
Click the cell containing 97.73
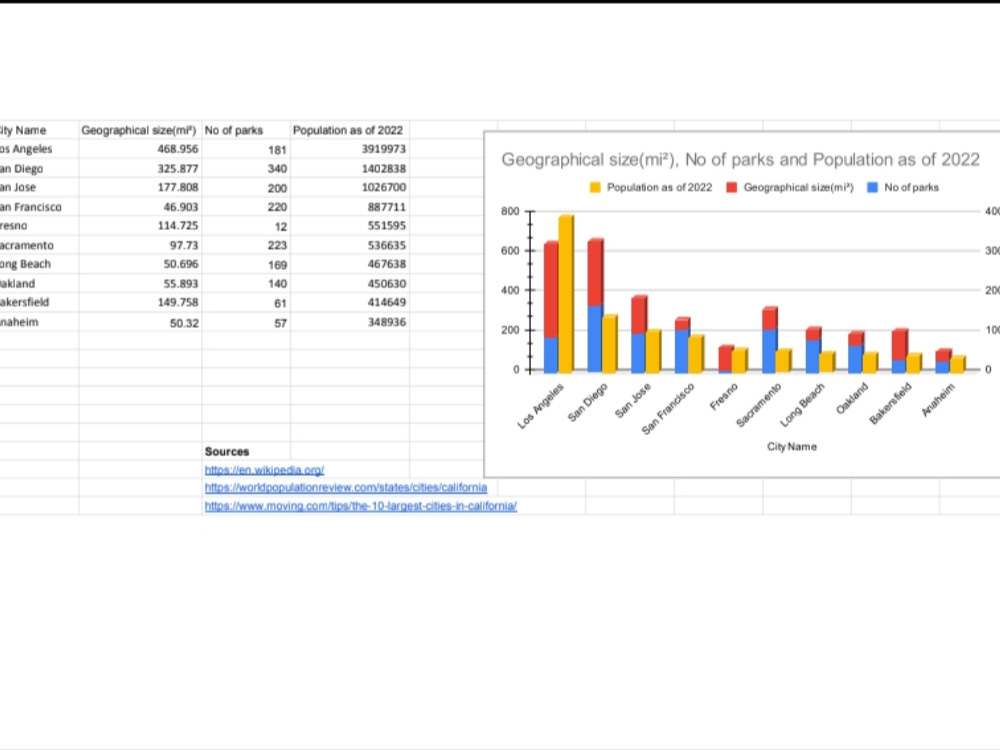[140, 245]
